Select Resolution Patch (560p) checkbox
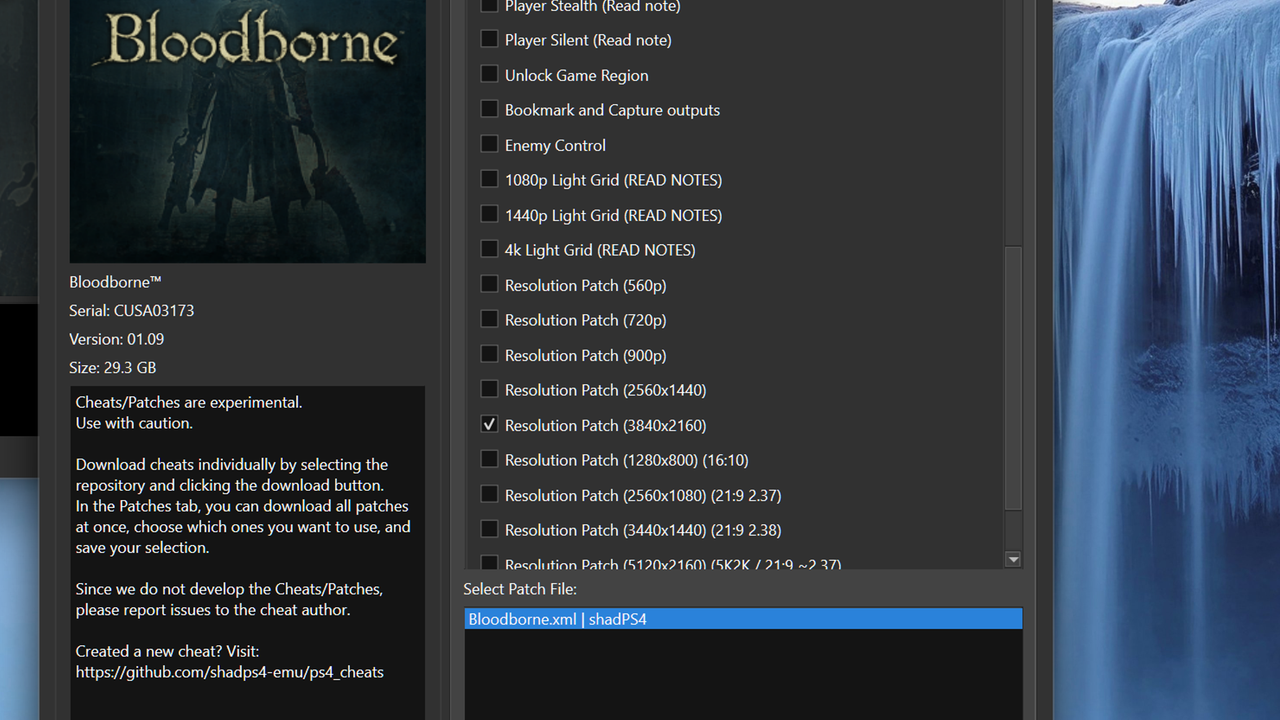This screenshot has height=720, width=1280. (x=489, y=284)
